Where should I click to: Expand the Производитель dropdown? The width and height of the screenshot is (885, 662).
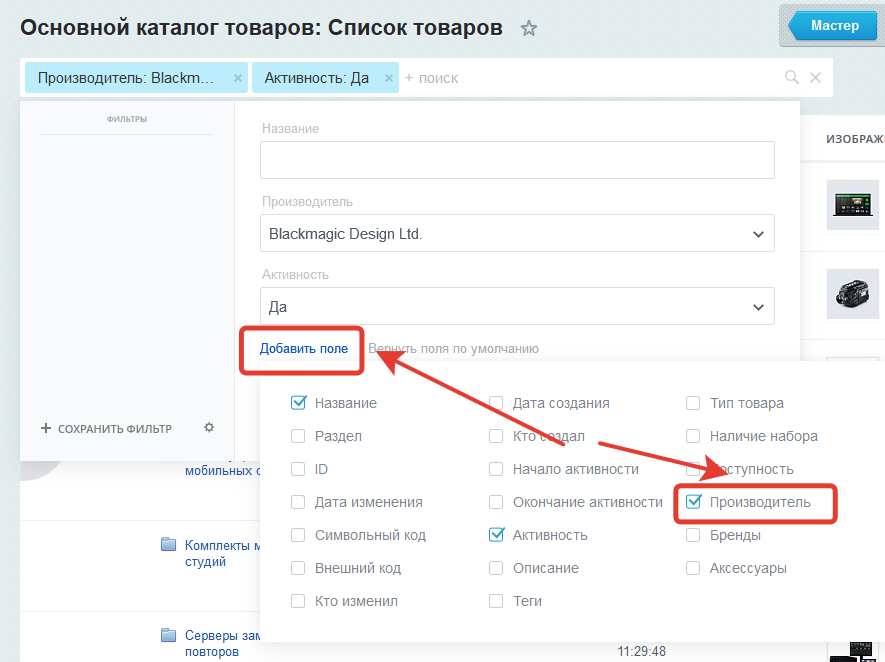click(757, 234)
